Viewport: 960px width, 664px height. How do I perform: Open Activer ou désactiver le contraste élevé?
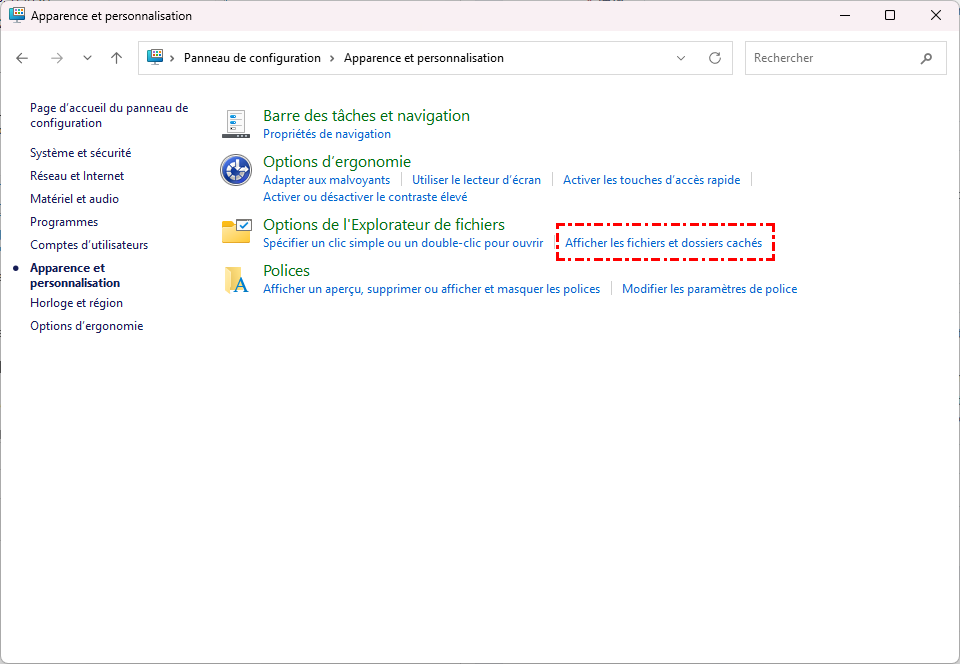pyautogui.click(x=365, y=197)
